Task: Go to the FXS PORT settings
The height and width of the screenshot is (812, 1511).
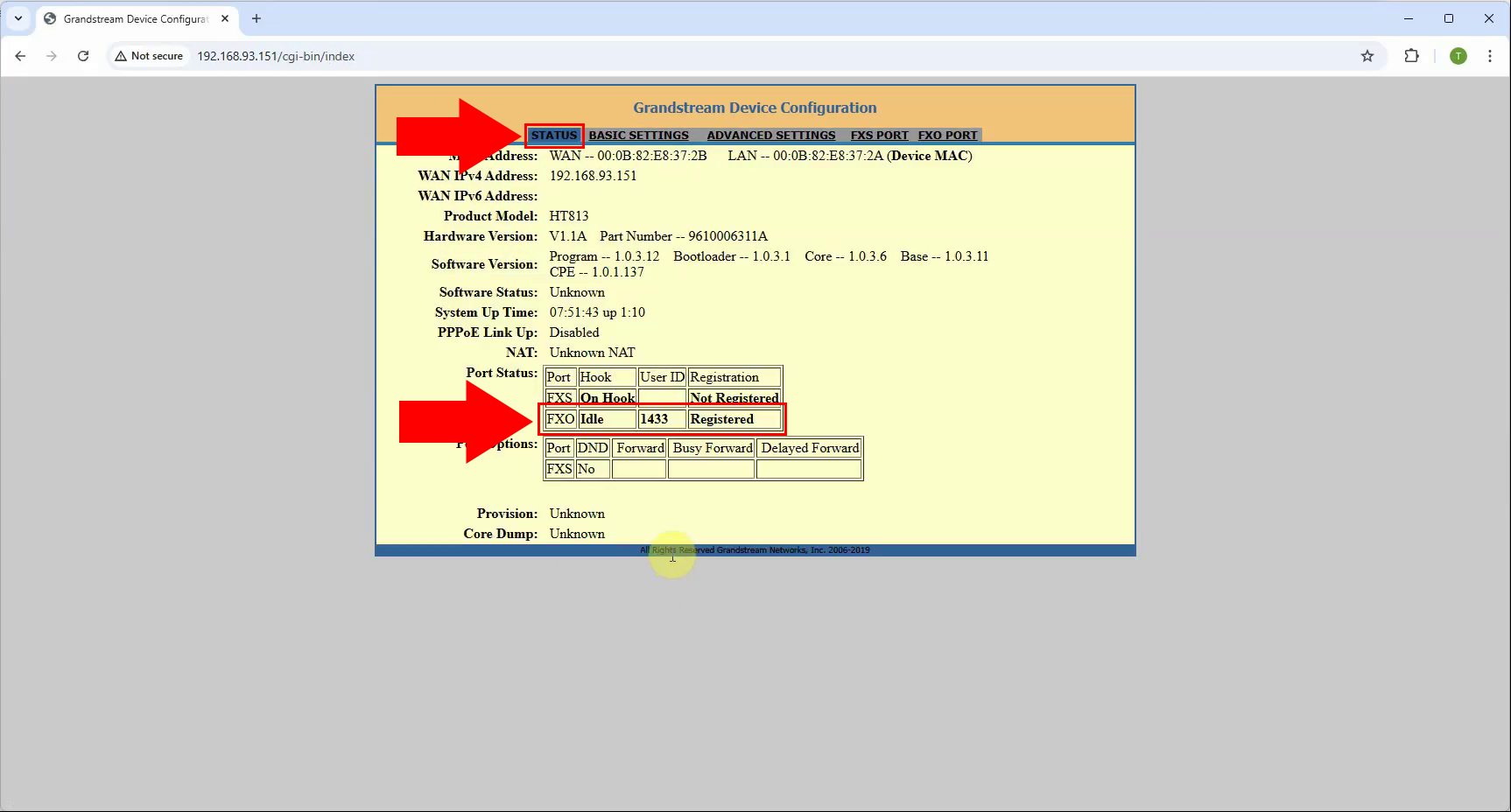Action: coord(879,136)
